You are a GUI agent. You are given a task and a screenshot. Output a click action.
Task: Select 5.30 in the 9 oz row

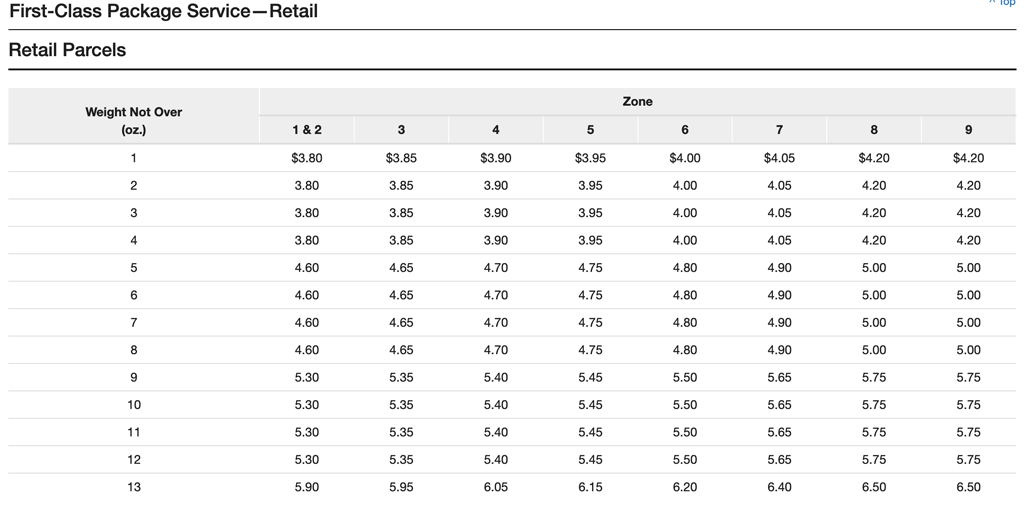coord(307,378)
